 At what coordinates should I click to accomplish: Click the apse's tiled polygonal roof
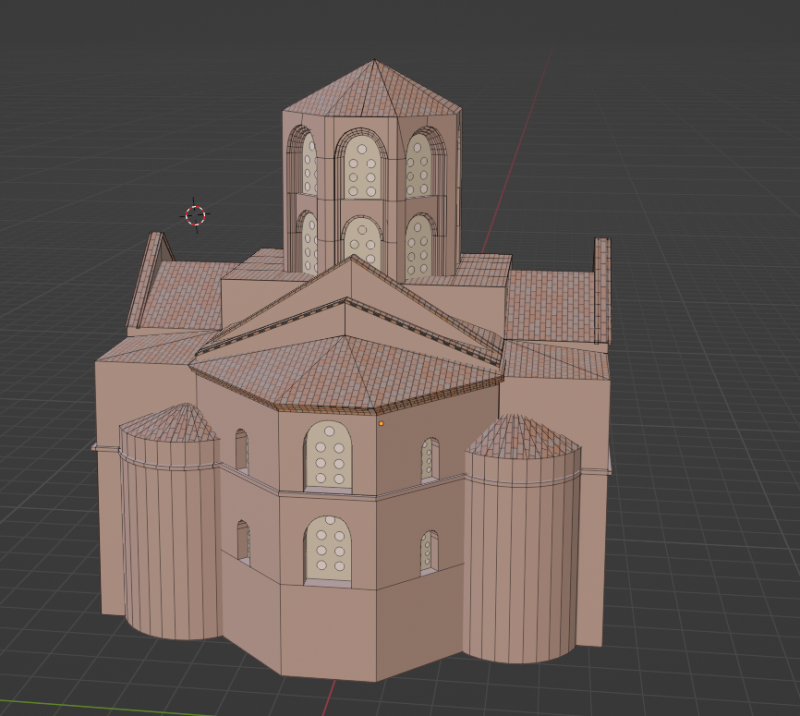point(346,373)
